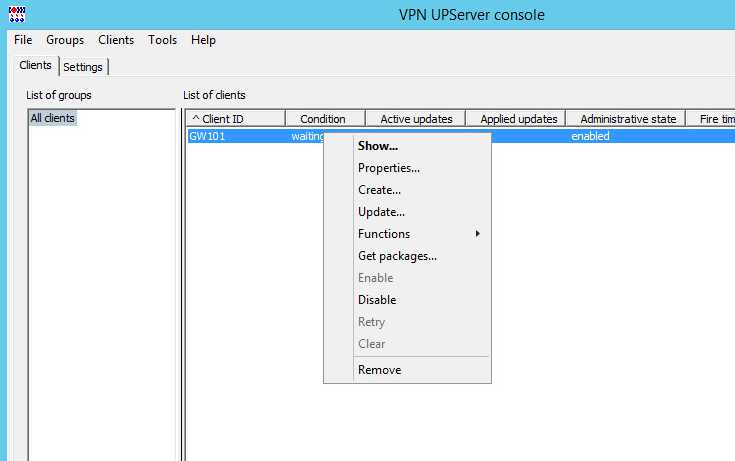Click the Active updates column header
Screen dimensions: 735x461
click(416, 119)
